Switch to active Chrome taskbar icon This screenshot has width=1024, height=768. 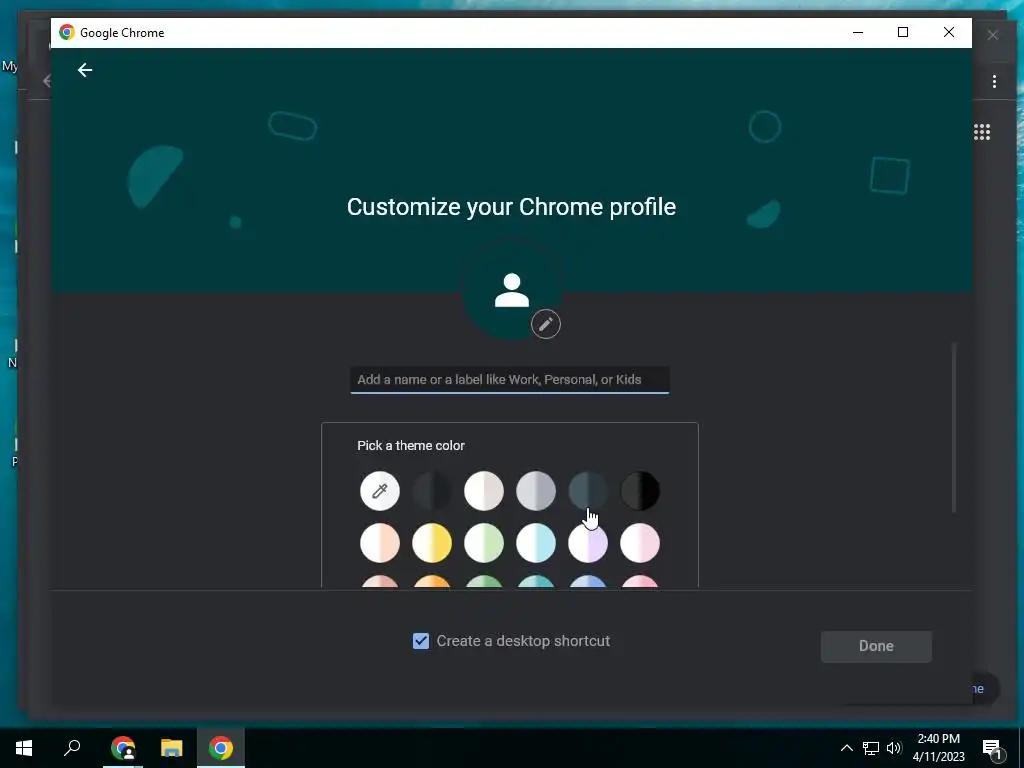[221, 748]
